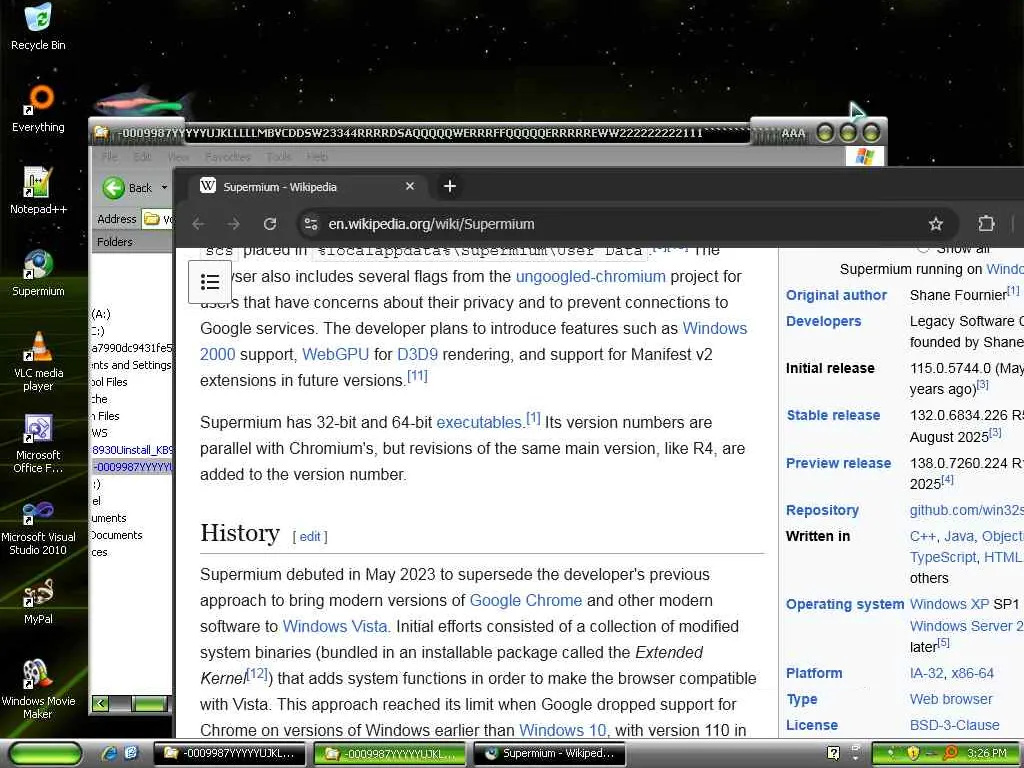Viewport: 1024px width, 768px height.
Task: Select the Microsoft Office F... desktop icon
Action: coord(39,443)
